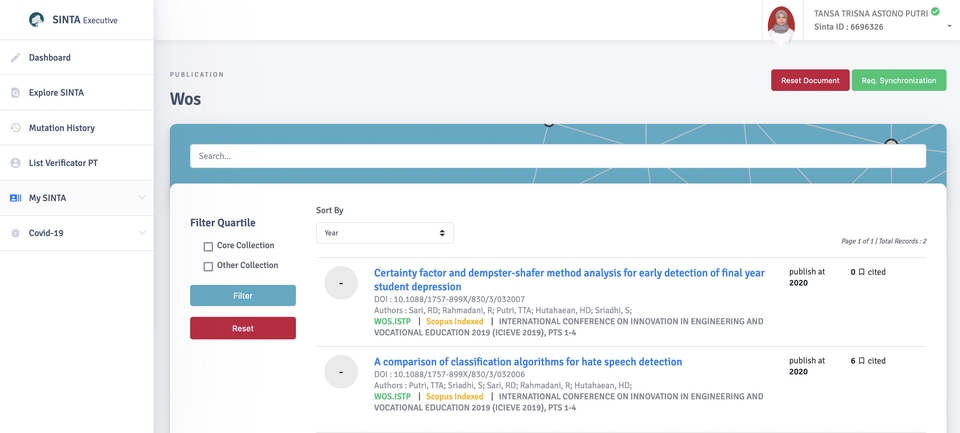This screenshot has width=960, height=433.
Task: Click the Explore SINTA search icon
Action: 15,93
